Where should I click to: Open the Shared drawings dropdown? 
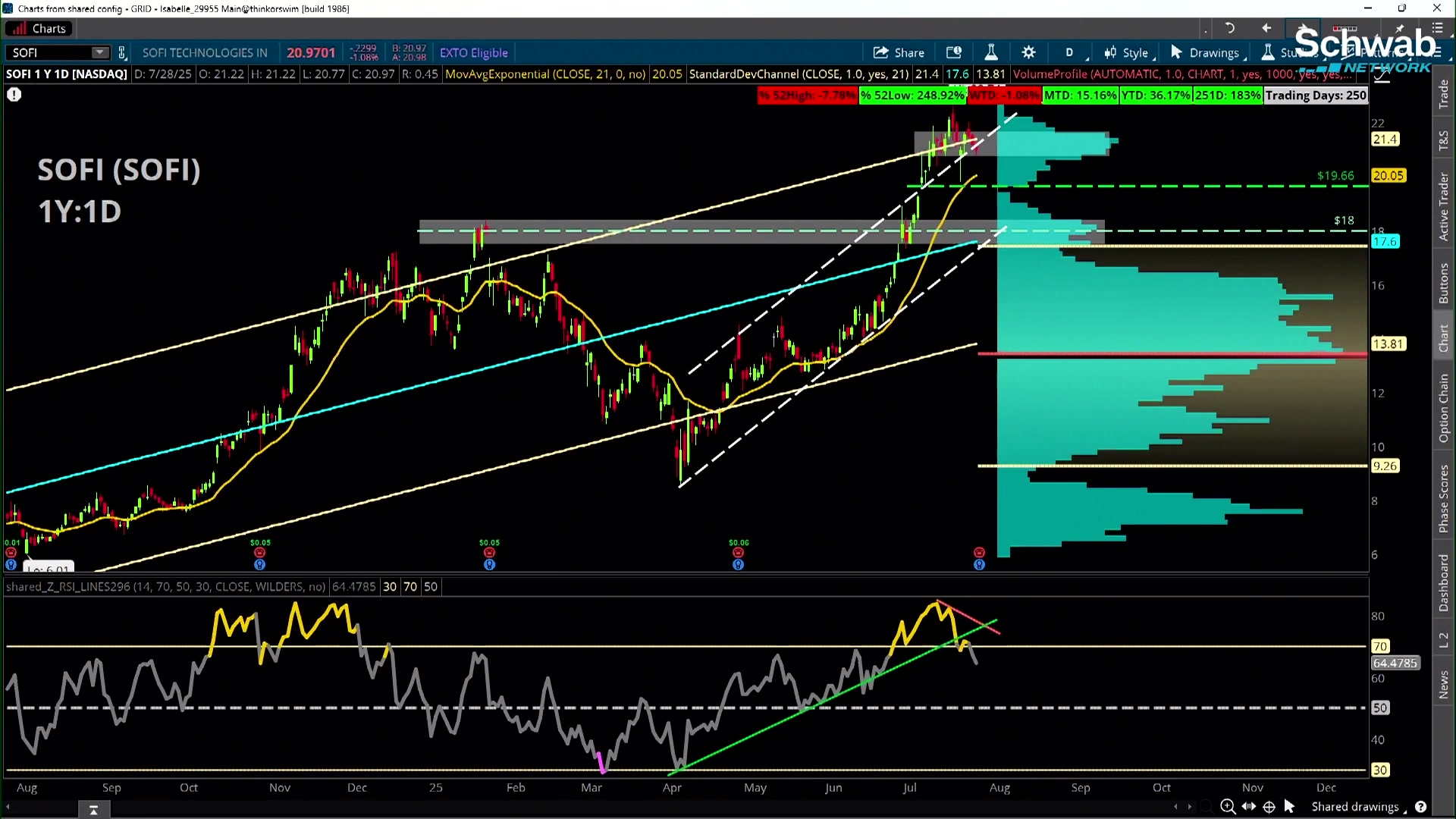point(1358,807)
